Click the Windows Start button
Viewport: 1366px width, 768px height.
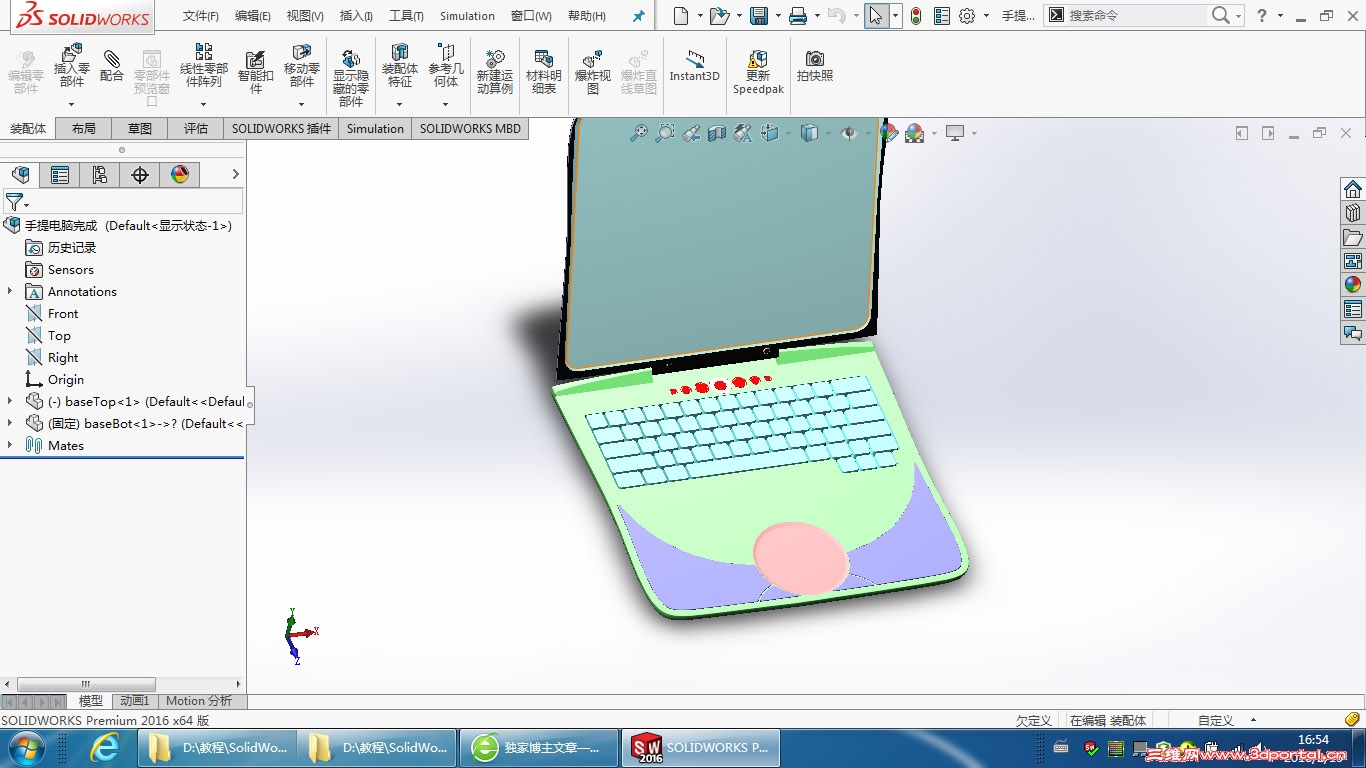[x=25, y=747]
